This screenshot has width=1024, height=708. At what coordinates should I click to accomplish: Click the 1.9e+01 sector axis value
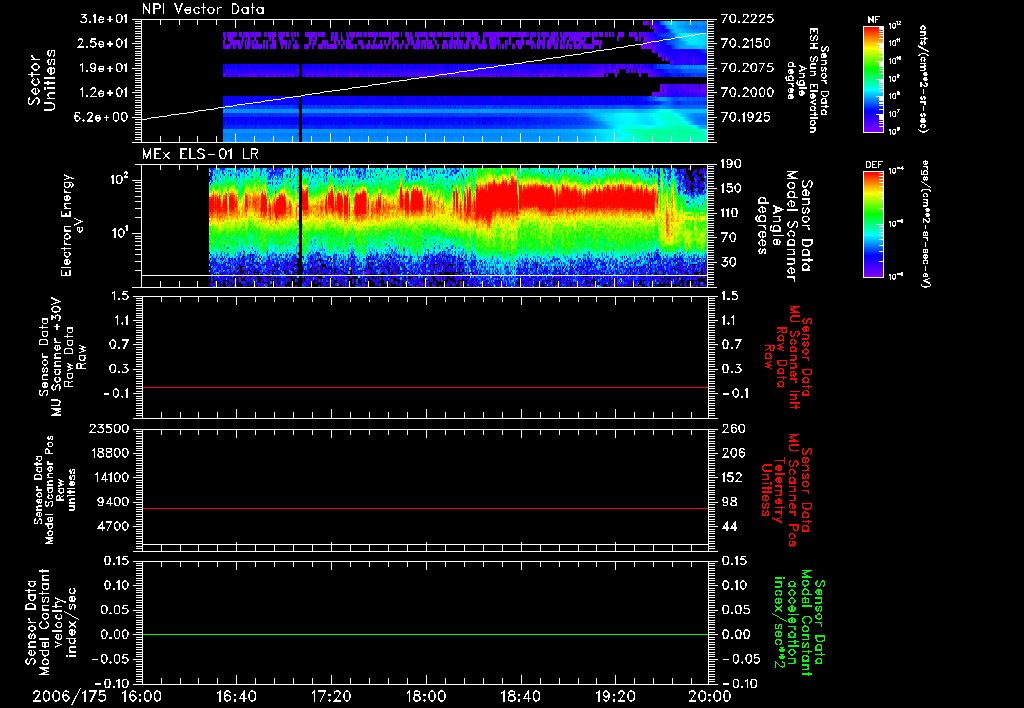(104, 68)
